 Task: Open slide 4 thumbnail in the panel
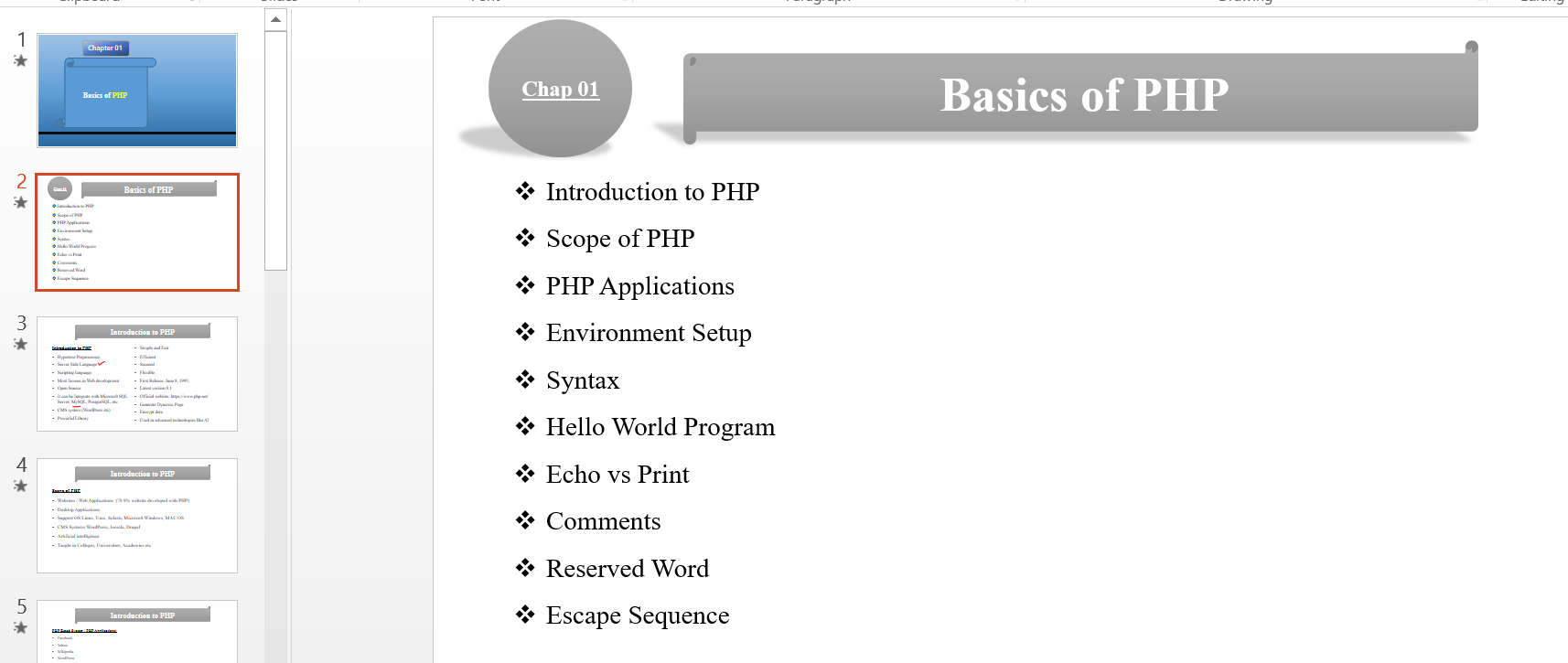pyautogui.click(x=137, y=516)
